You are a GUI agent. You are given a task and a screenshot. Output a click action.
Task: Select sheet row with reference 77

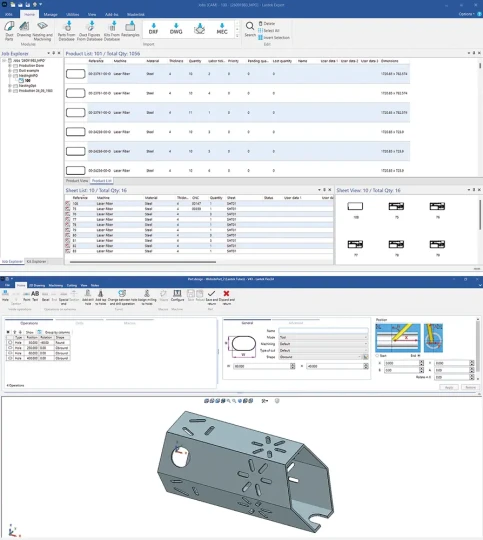point(199,219)
